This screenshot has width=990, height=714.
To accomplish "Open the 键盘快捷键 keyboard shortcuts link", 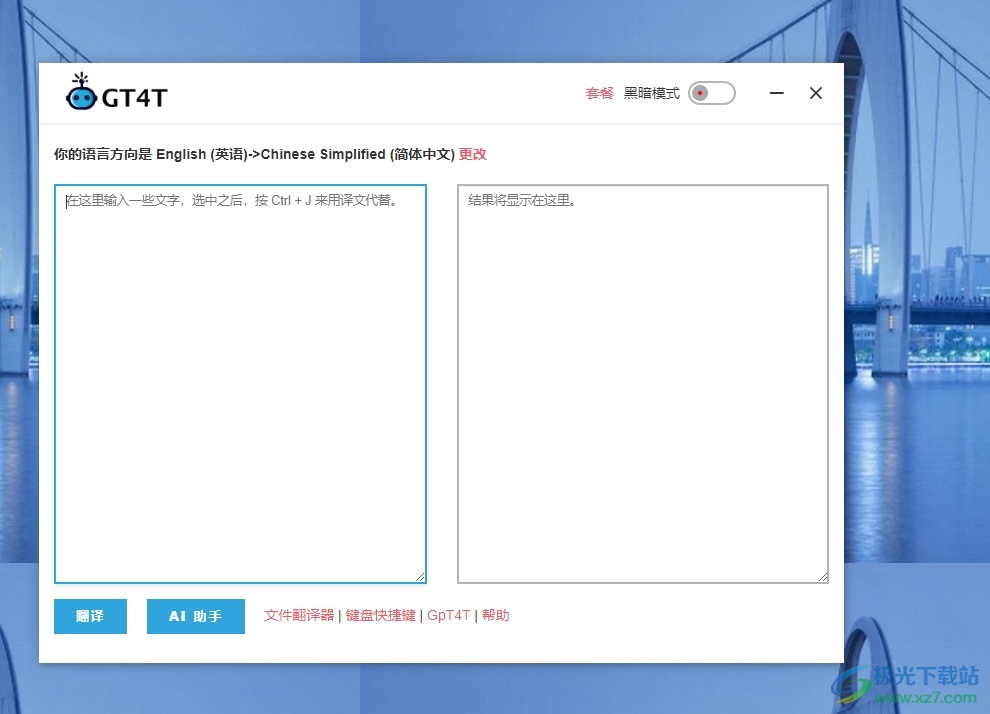I will [381, 616].
